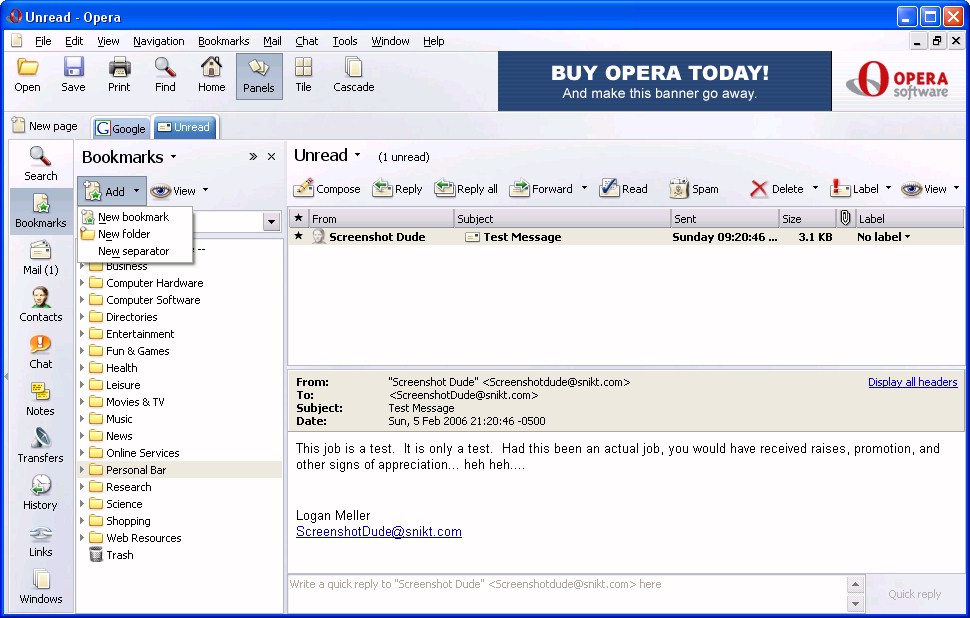Toggle the Panels button in the toolbar
The width and height of the screenshot is (970, 618).
pyautogui.click(x=258, y=75)
